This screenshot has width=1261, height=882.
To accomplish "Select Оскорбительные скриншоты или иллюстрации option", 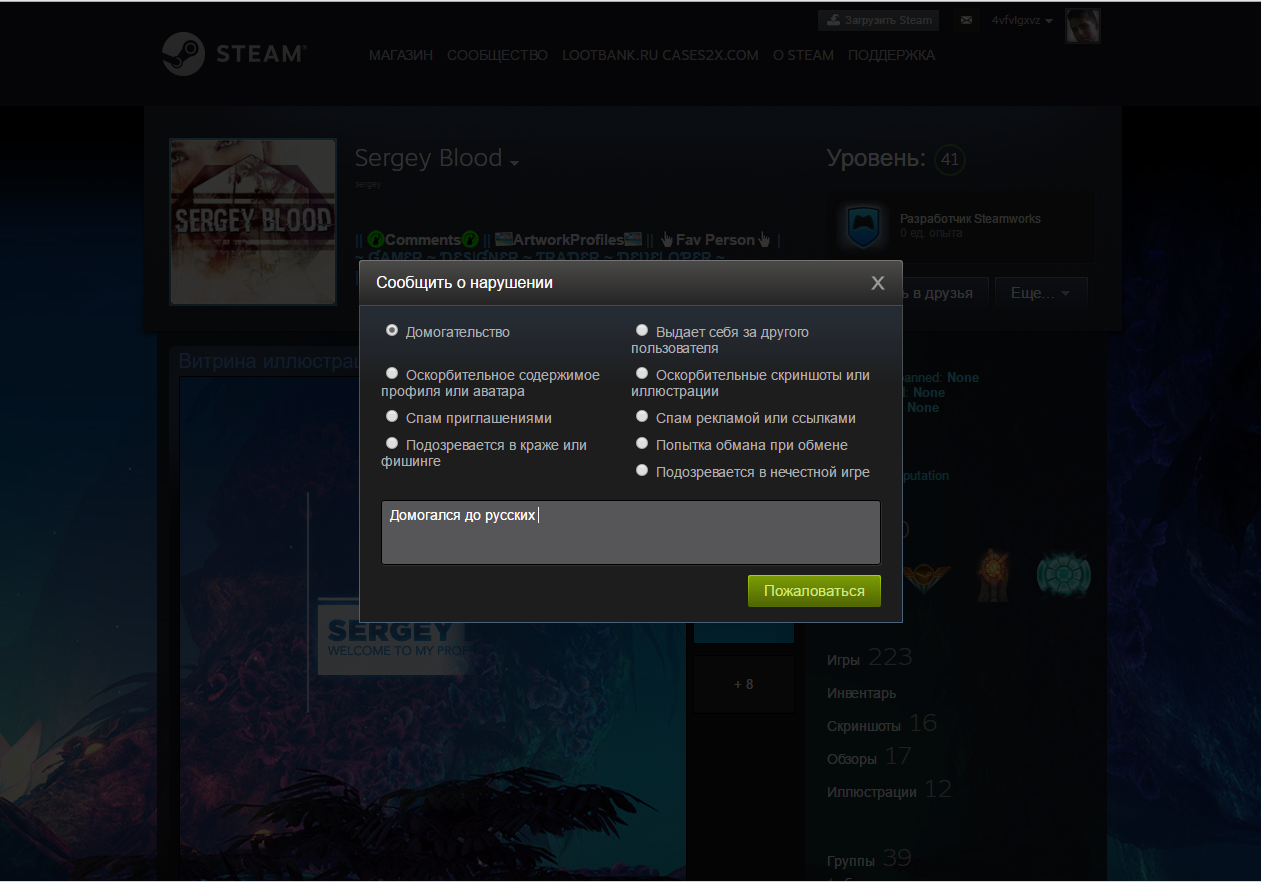I will 642,373.
